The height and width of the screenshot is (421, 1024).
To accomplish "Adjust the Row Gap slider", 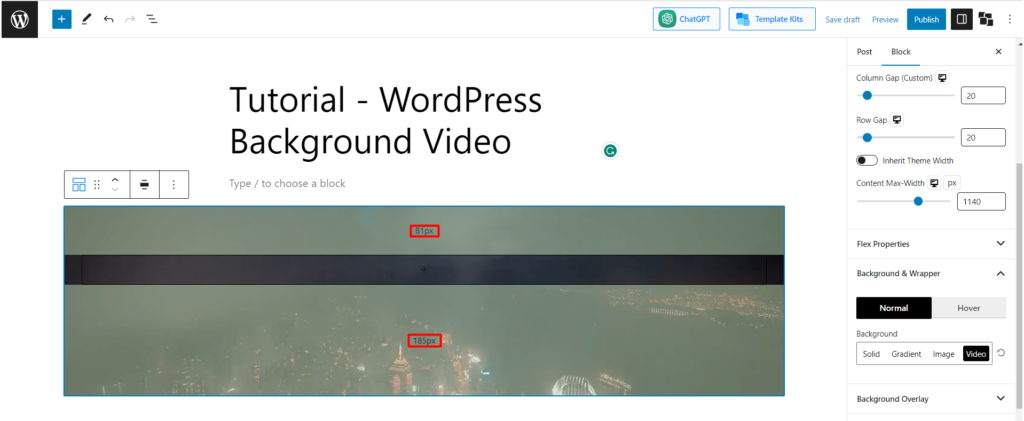I will (x=905, y=137).
